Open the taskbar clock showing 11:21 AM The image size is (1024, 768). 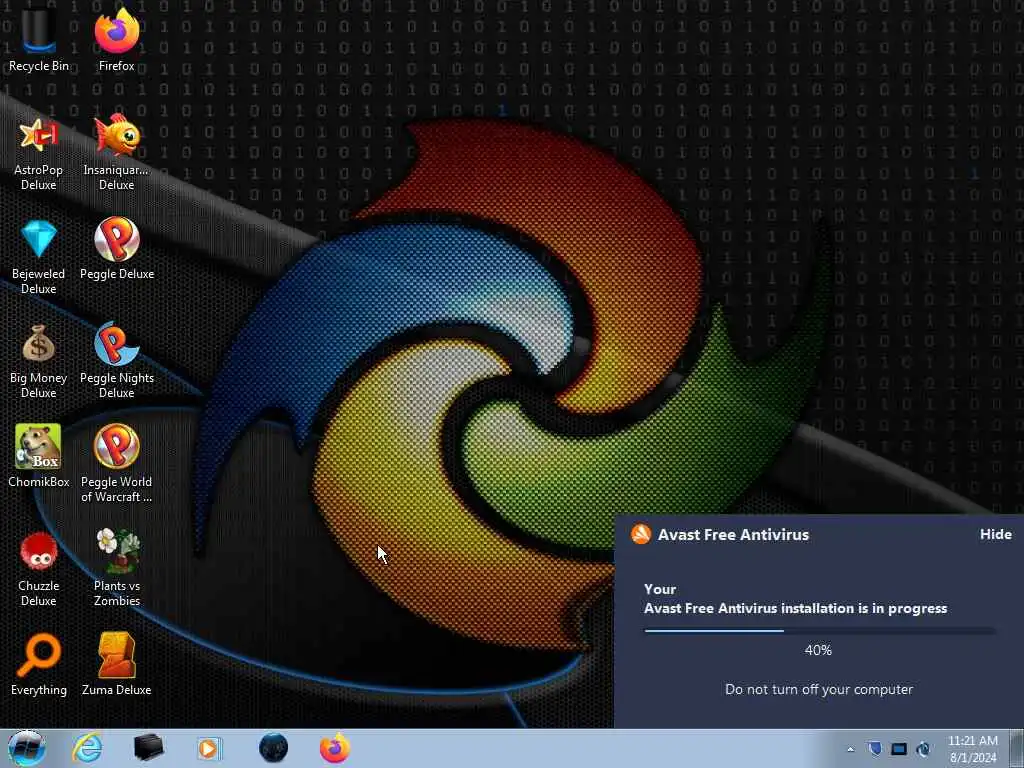coord(973,749)
